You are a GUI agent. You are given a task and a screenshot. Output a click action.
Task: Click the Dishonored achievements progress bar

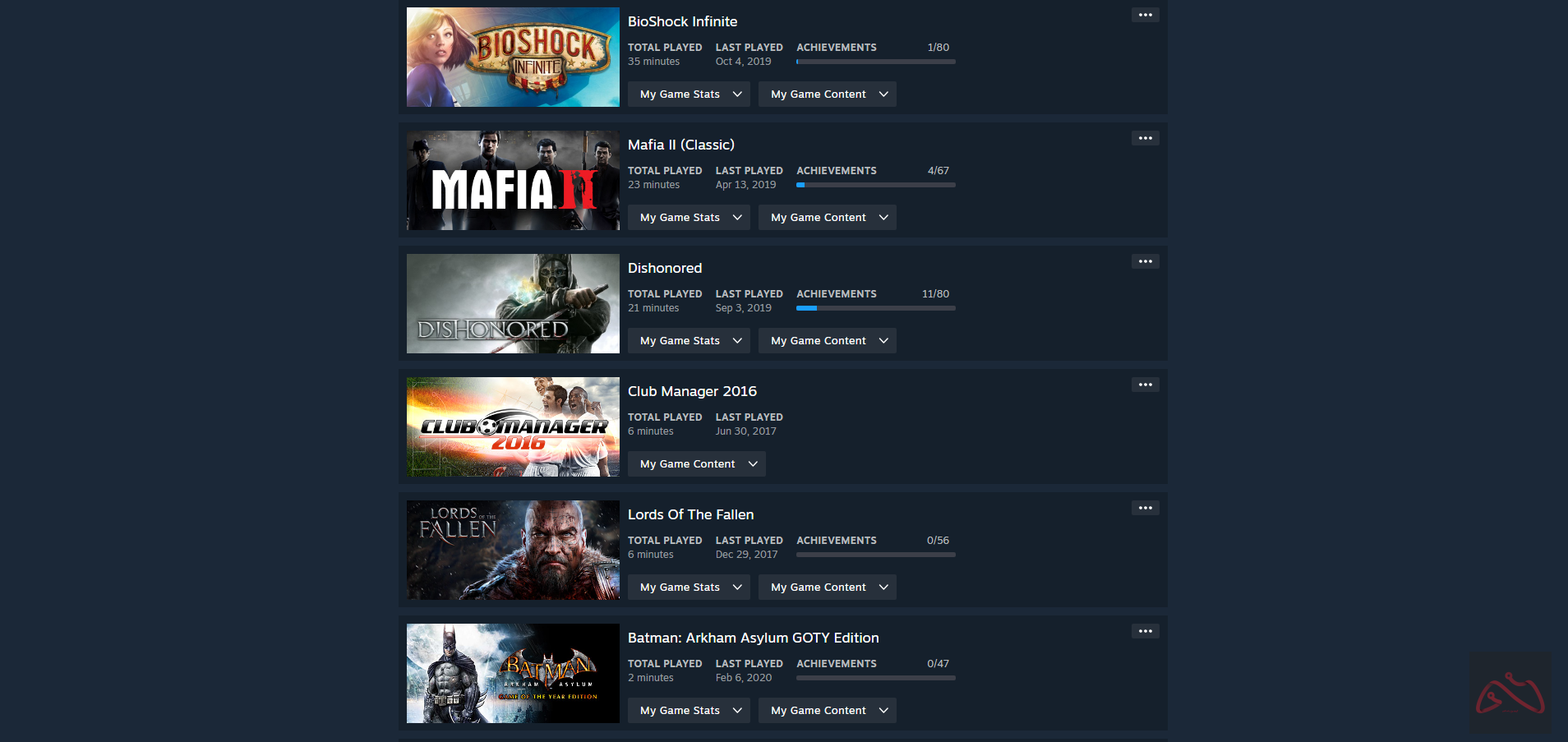tap(876, 308)
